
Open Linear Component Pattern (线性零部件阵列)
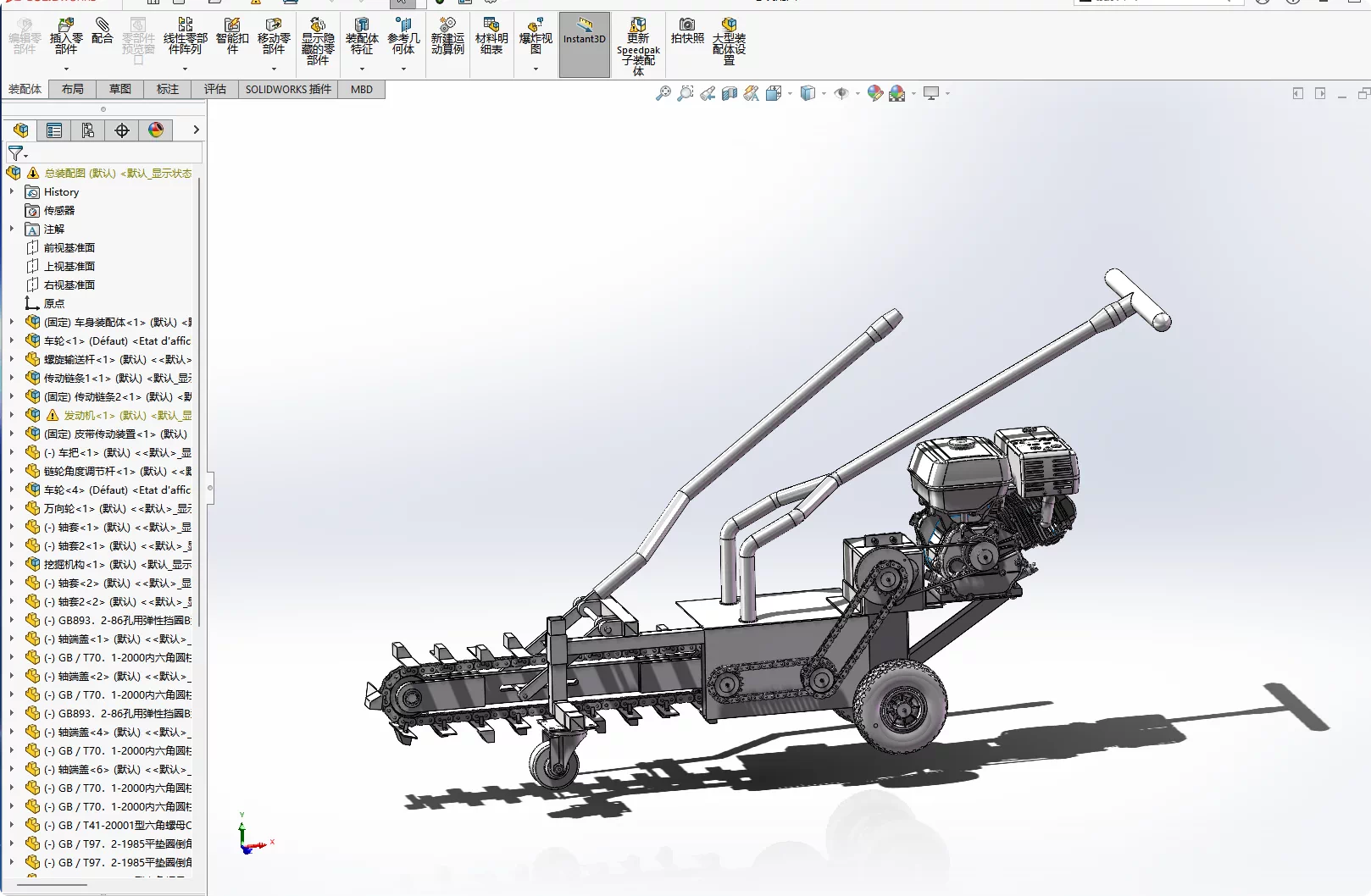click(185, 37)
